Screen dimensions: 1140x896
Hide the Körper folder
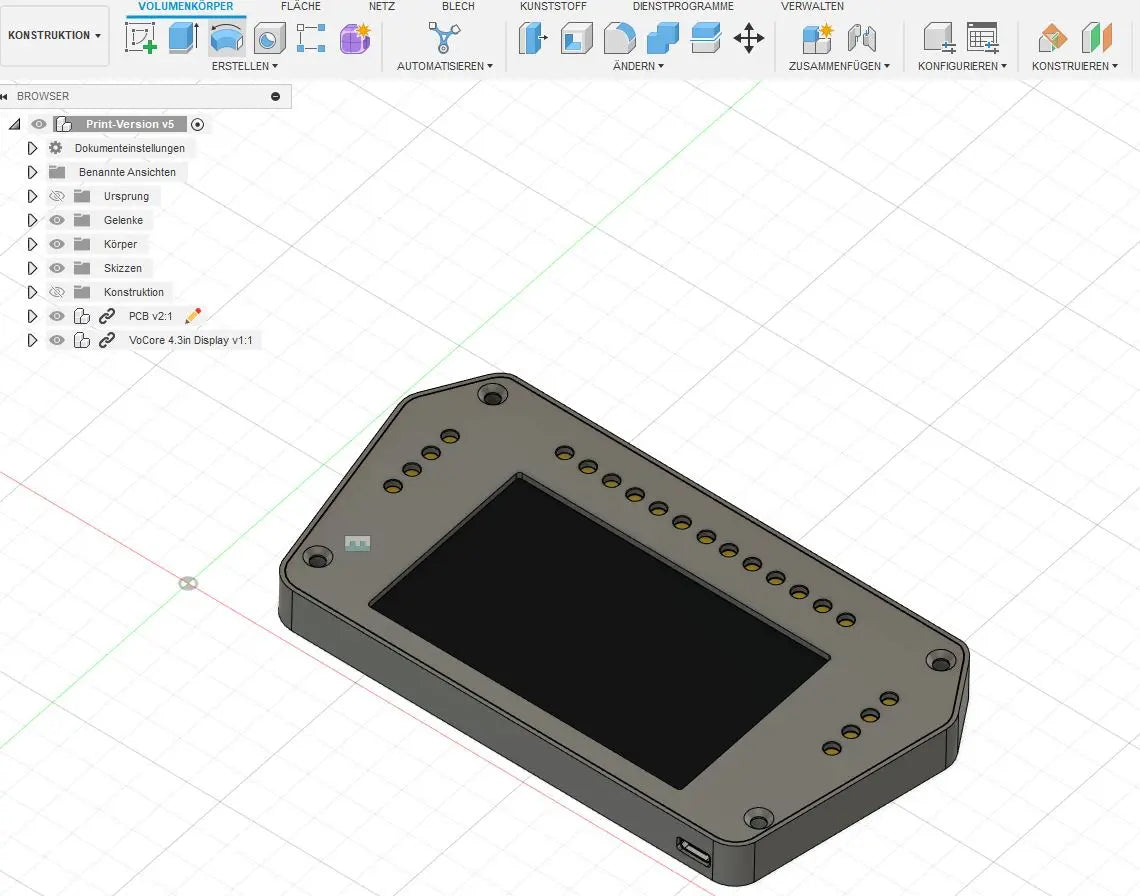57,244
